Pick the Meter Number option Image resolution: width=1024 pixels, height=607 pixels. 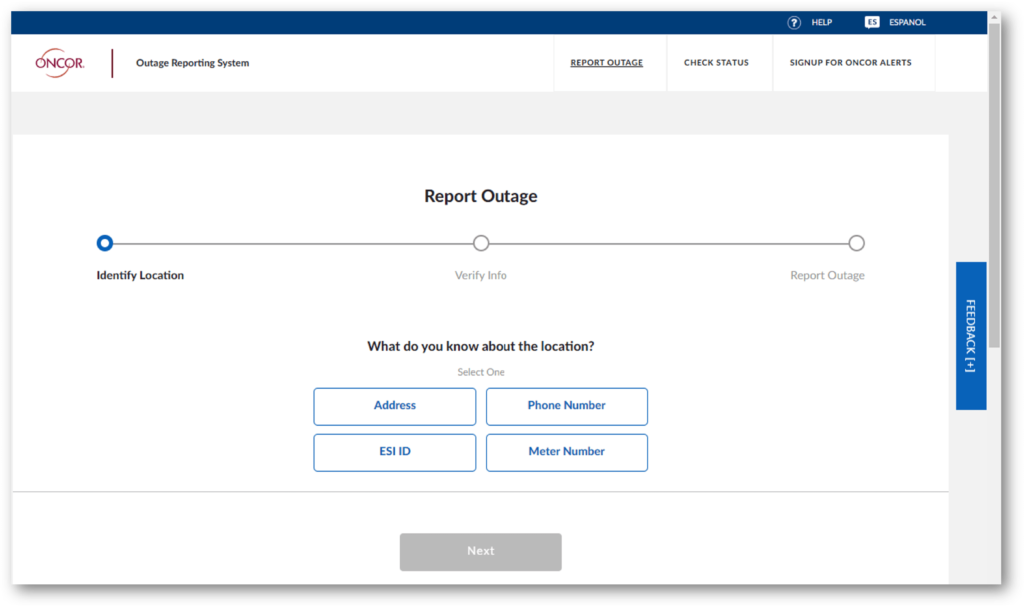[x=567, y=452]
